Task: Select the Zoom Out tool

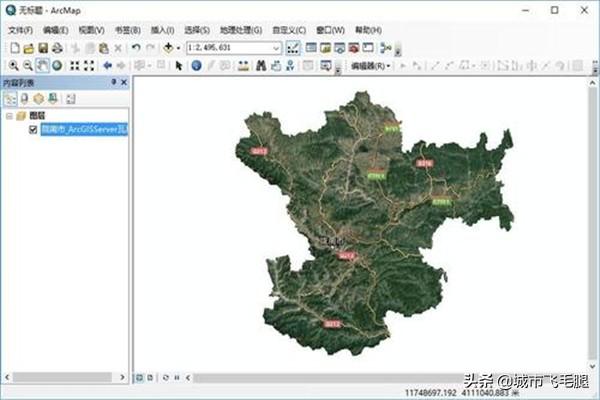Action: pyautogui.click(x=28, y=66)
